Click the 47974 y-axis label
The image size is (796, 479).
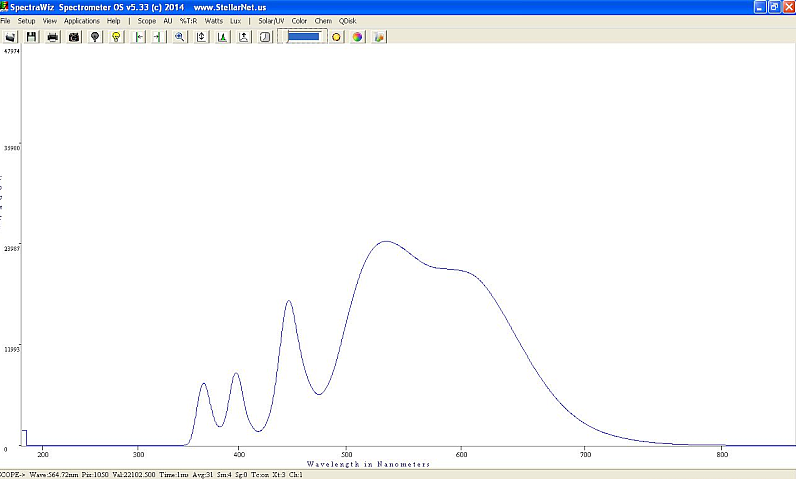pyautogui.click(x=12, y=51)
